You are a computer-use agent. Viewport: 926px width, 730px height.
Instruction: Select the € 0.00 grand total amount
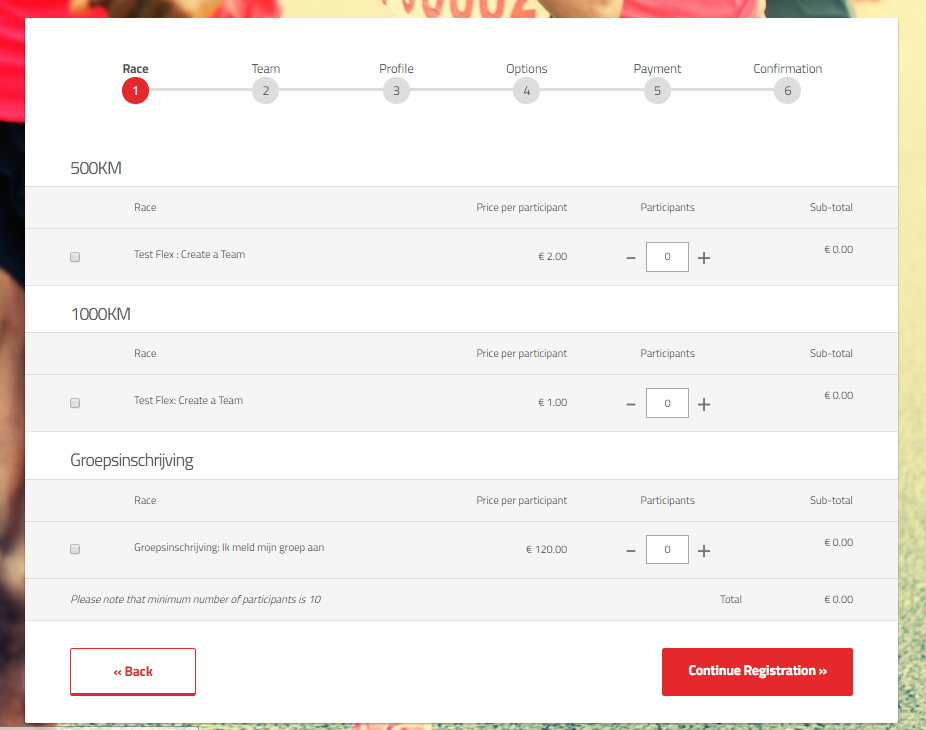(839, 599)
